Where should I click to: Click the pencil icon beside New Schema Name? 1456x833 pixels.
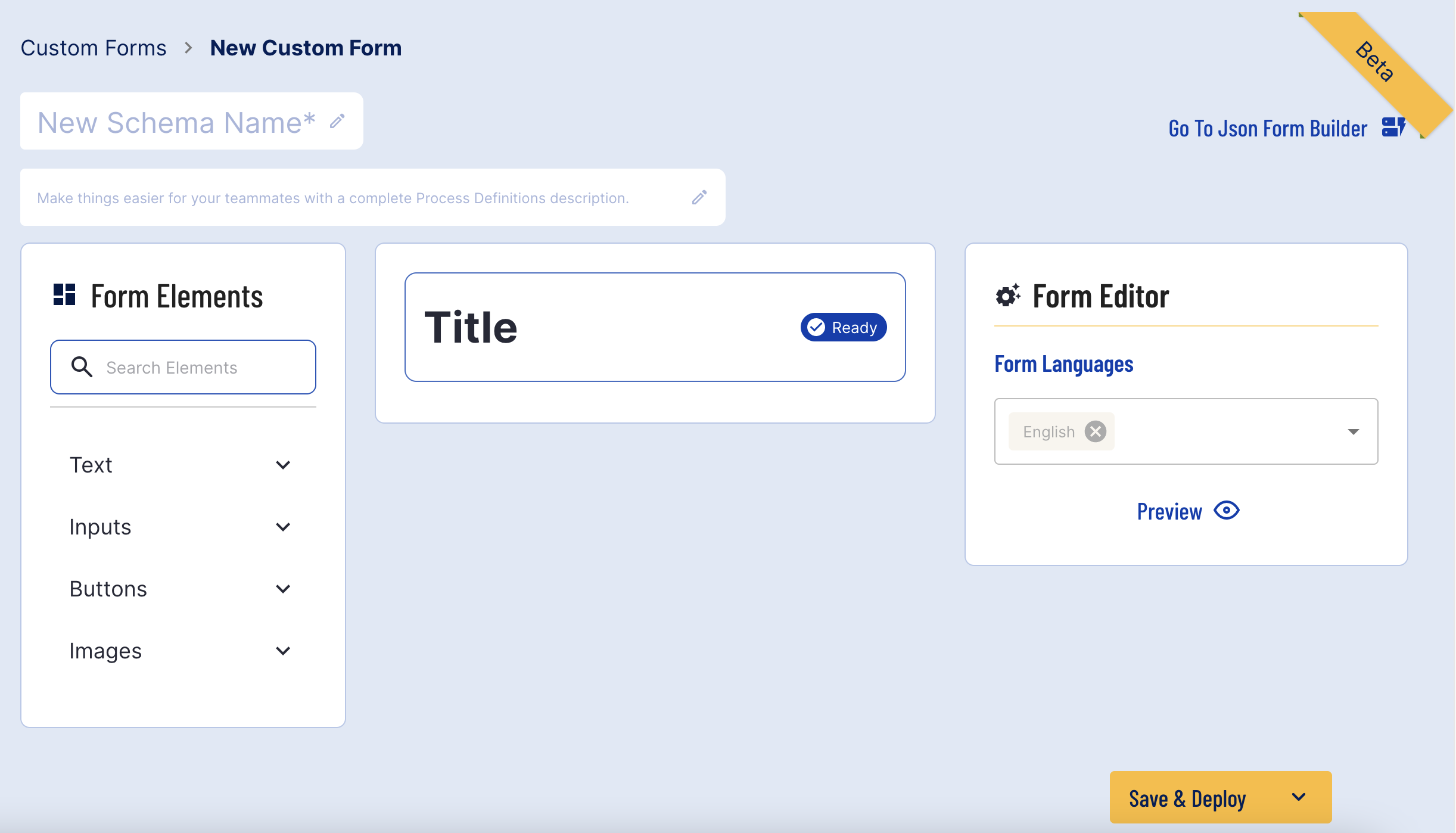click(337, 122)
